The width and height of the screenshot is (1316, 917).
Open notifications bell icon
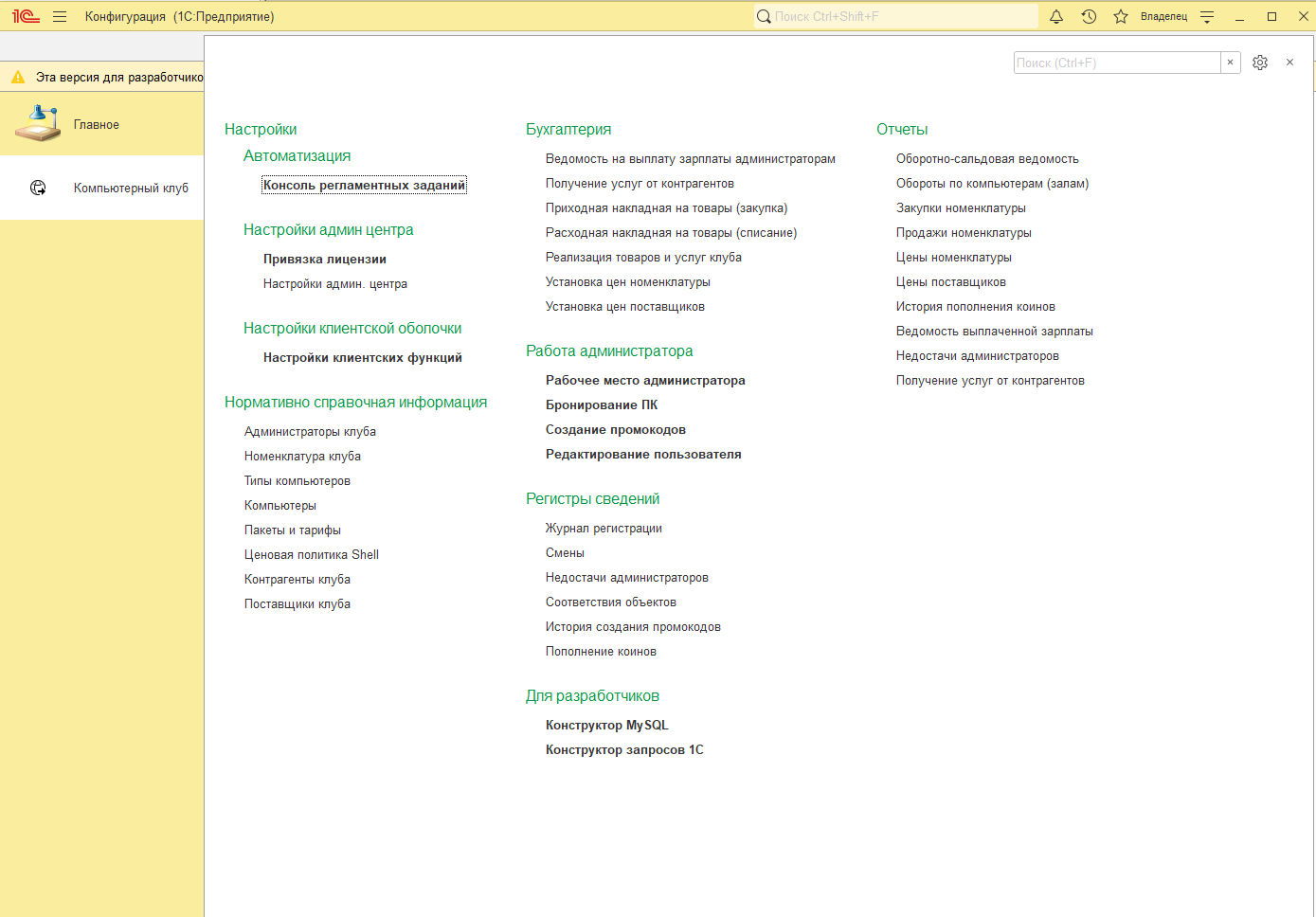pos(1056,17)
